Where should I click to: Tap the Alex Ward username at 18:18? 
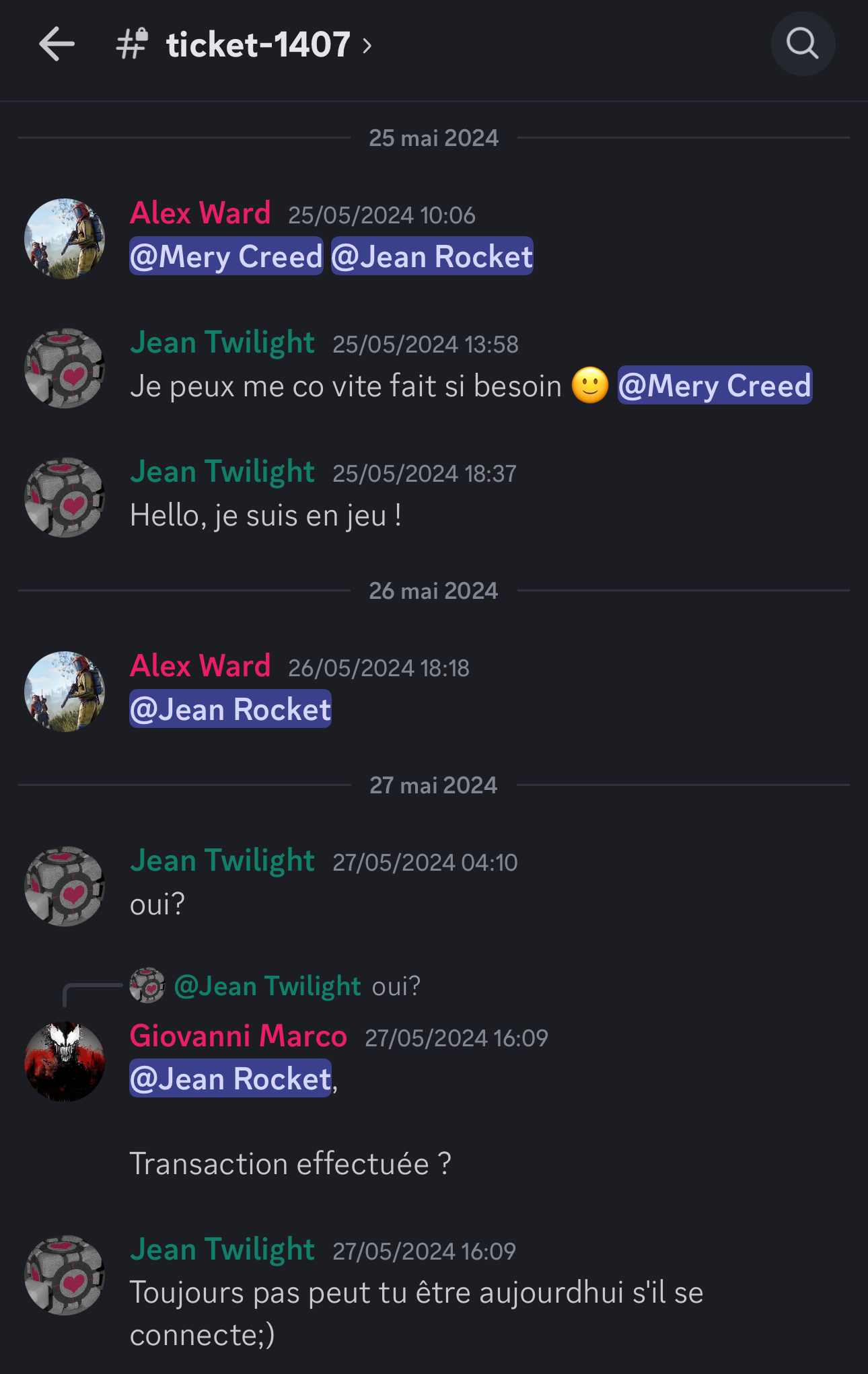[200, 665]
